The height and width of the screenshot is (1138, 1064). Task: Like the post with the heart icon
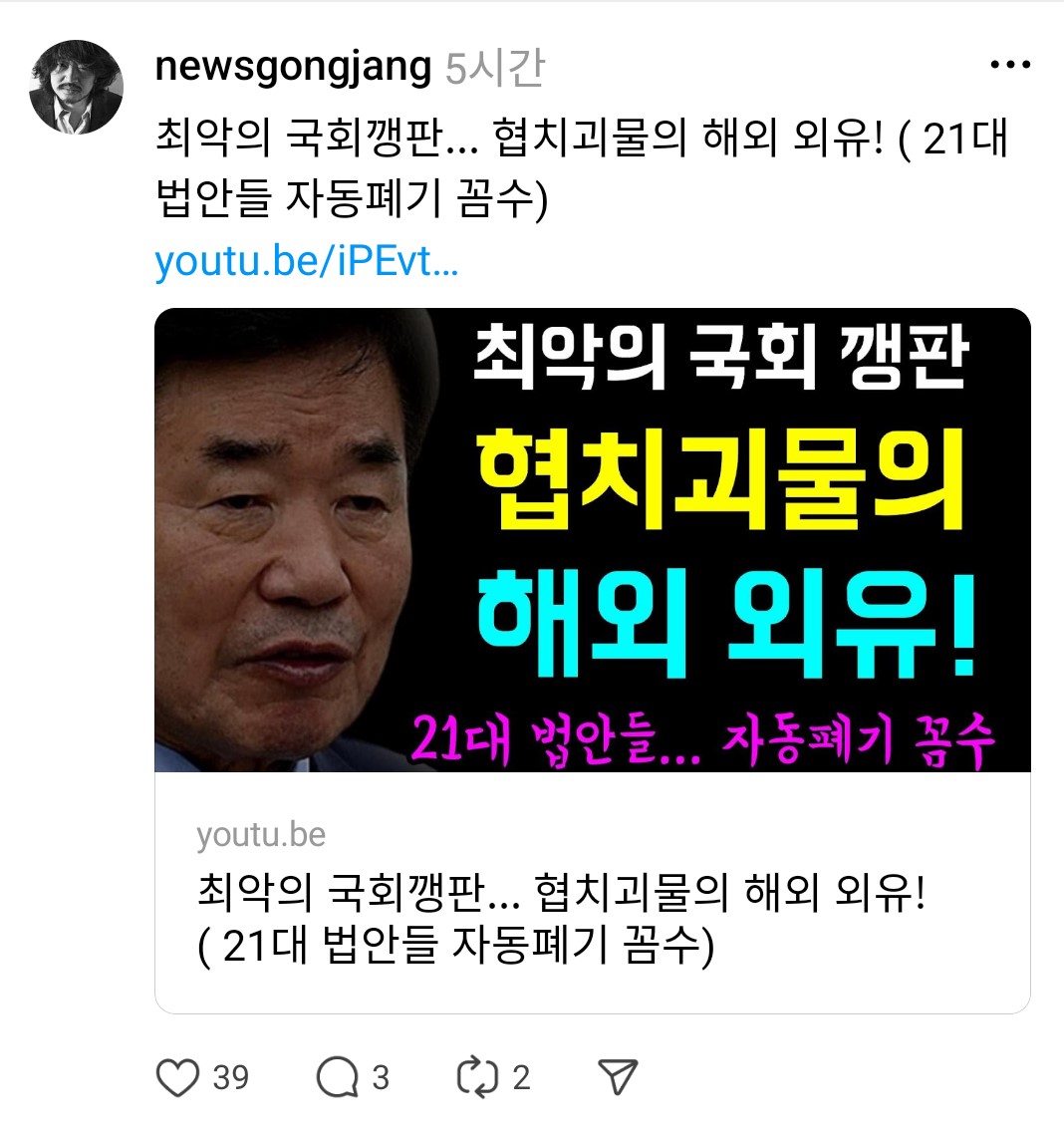(177, 1077)
